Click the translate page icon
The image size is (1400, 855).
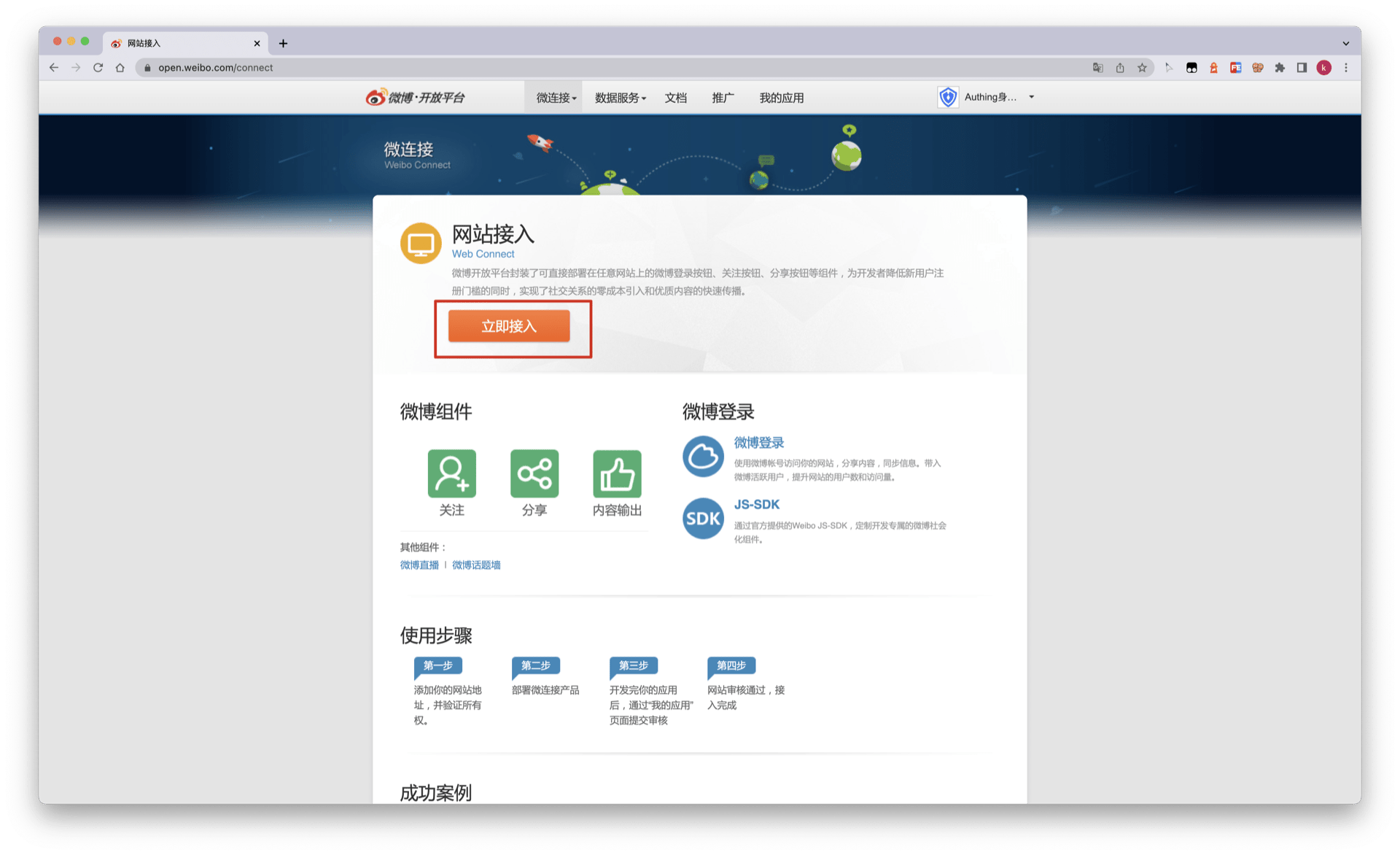(1097, 68)
